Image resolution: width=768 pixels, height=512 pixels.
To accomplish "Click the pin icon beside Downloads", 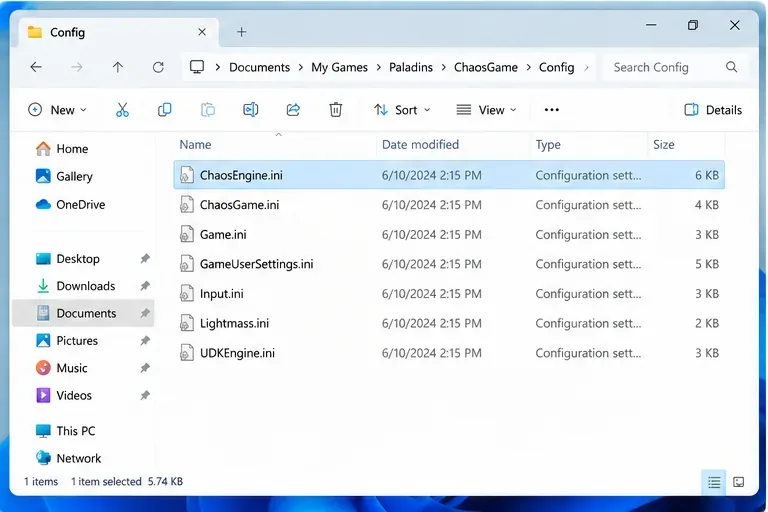I will pyautogui.click(x=145, y=286).
